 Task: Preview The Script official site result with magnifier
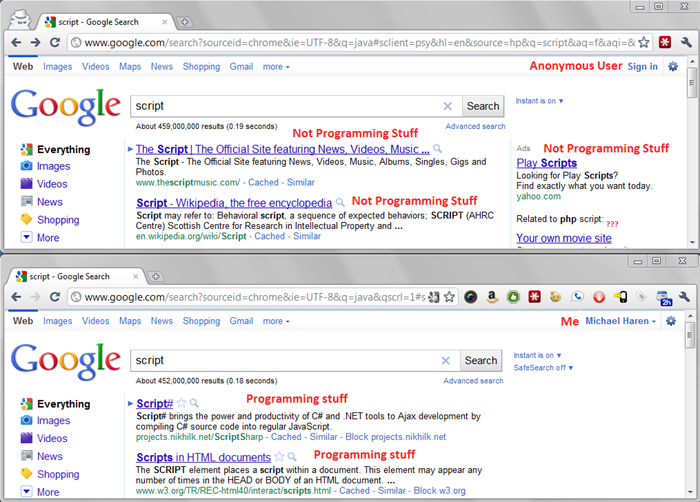click(438, 149)
